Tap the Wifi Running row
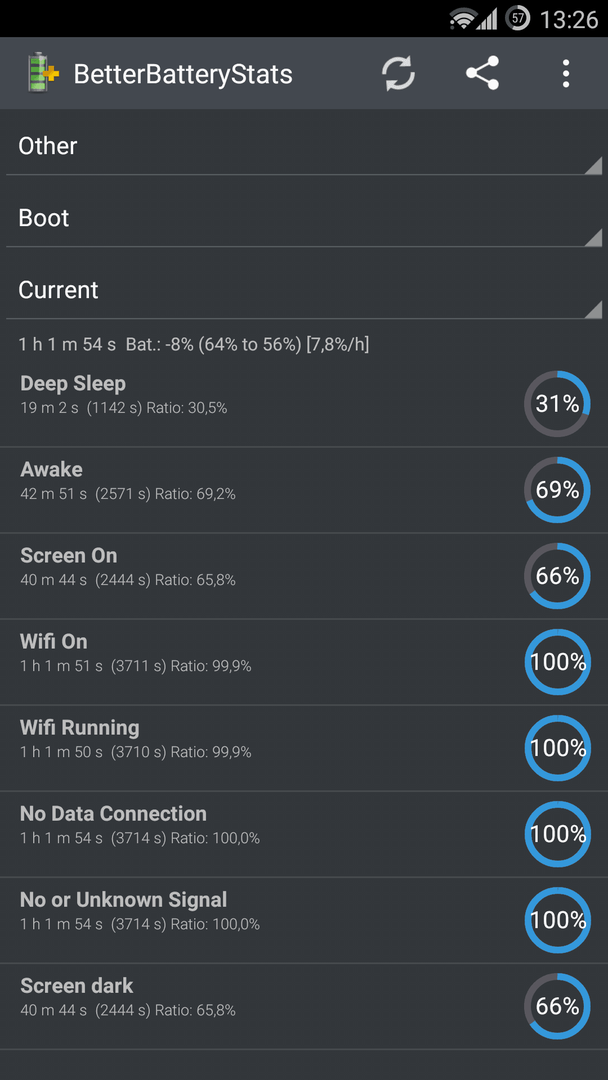The height and width of the screenshot is (1080, 608). (x=304, y=748)
